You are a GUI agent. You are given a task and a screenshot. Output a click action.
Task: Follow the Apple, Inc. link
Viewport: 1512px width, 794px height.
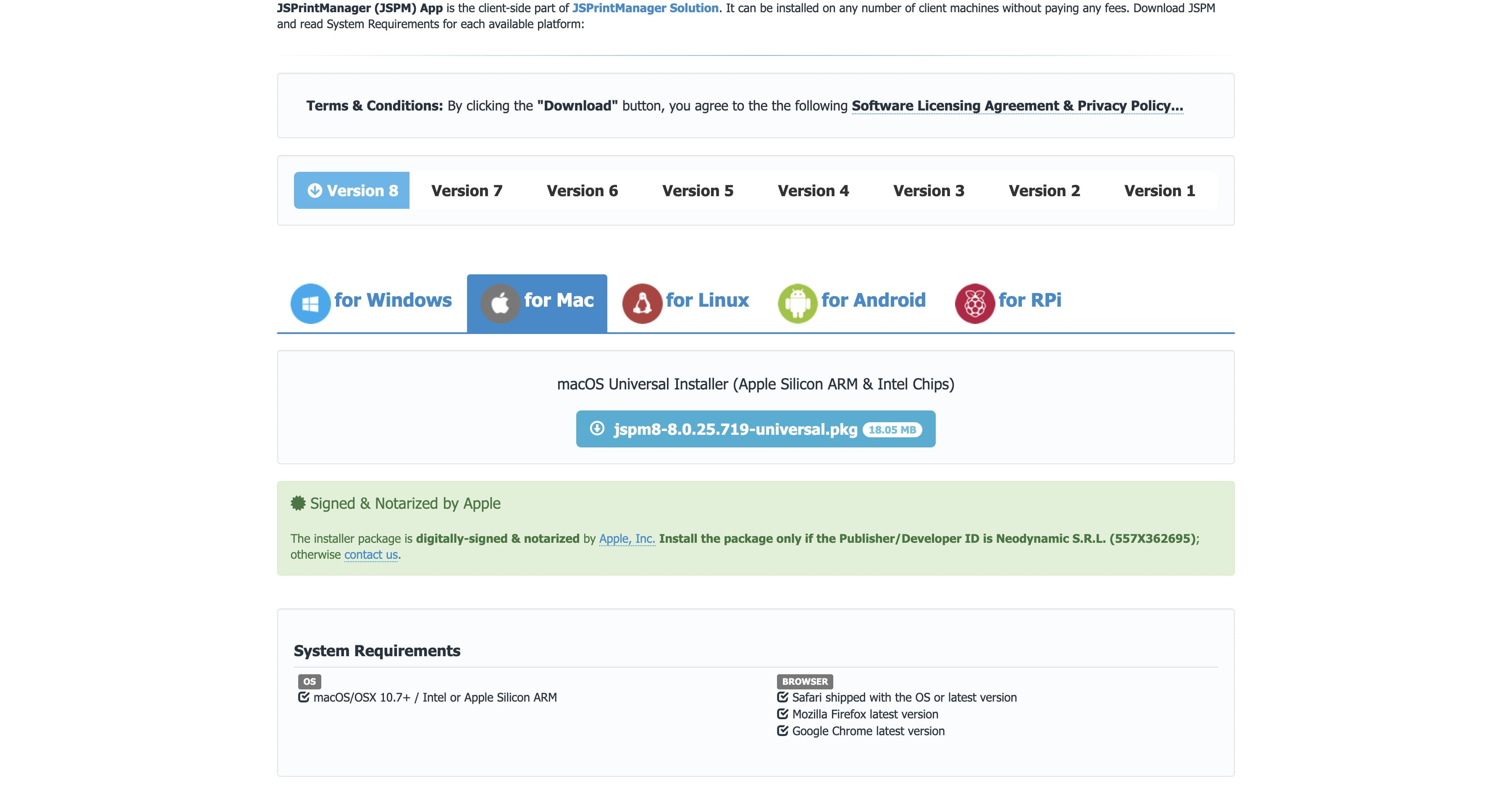point(627,539)
